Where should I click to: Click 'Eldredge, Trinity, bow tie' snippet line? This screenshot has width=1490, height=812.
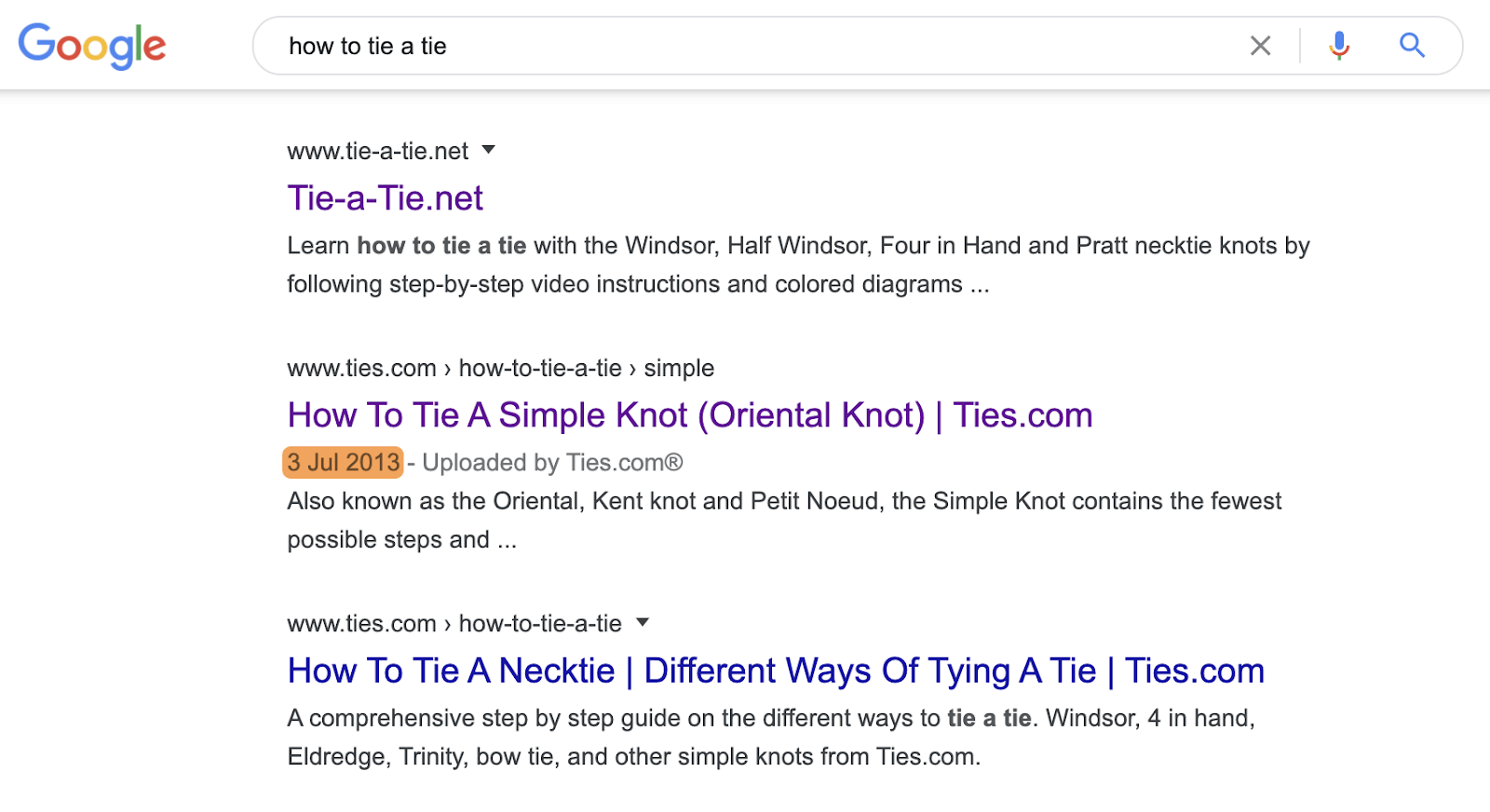633,756
